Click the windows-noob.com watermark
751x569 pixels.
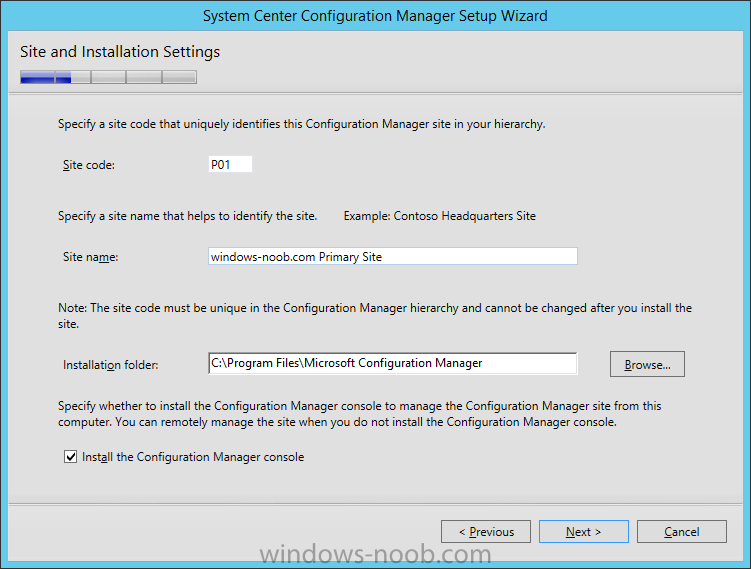click(376, 554)
